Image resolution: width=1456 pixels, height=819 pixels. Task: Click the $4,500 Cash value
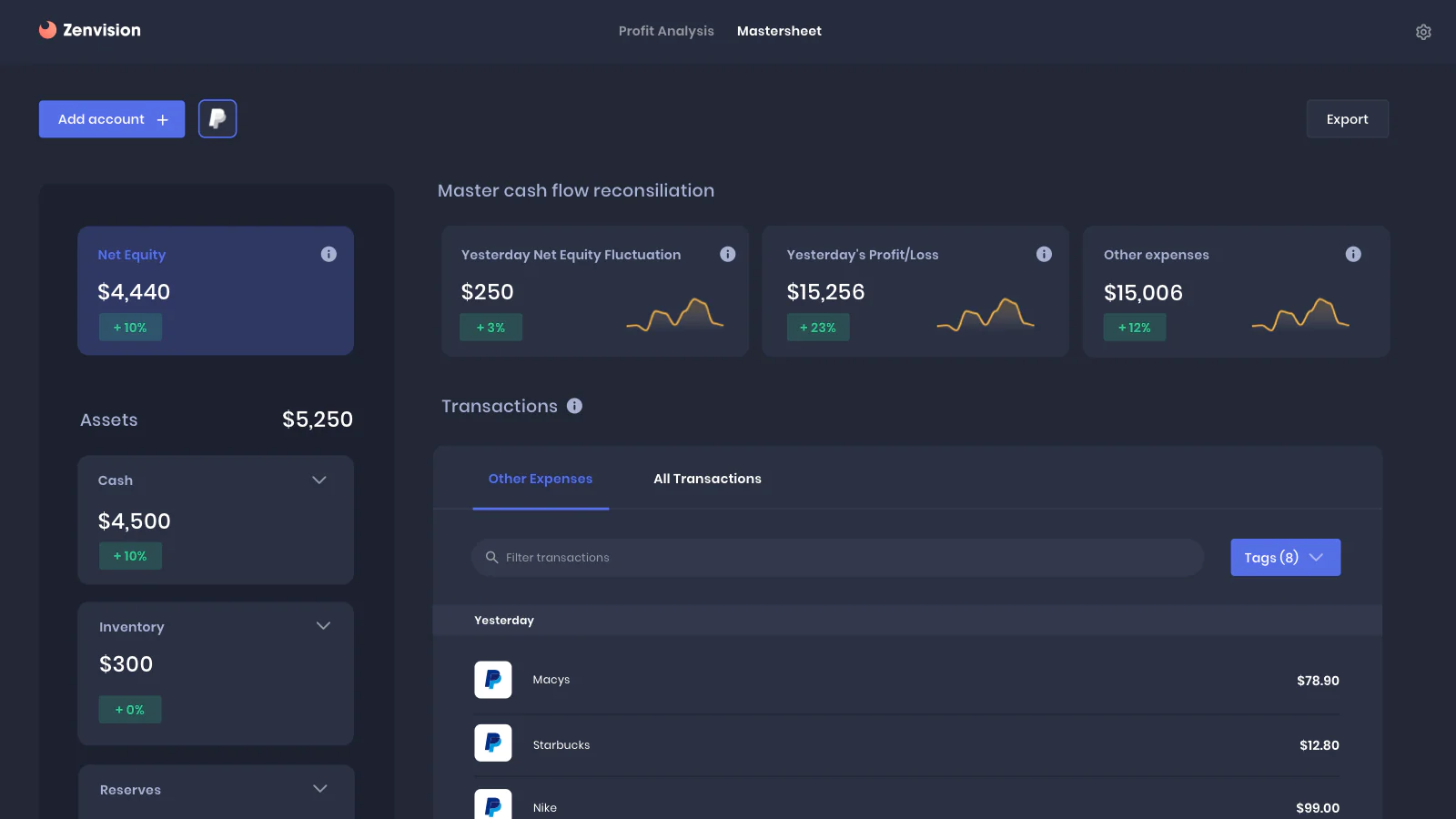tap(135, 521)
